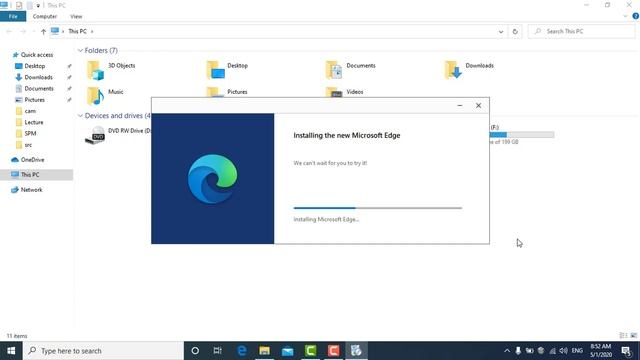Open Cortana circle on taskbar
This screenshot has height=360, width=640.
[195, 351]
